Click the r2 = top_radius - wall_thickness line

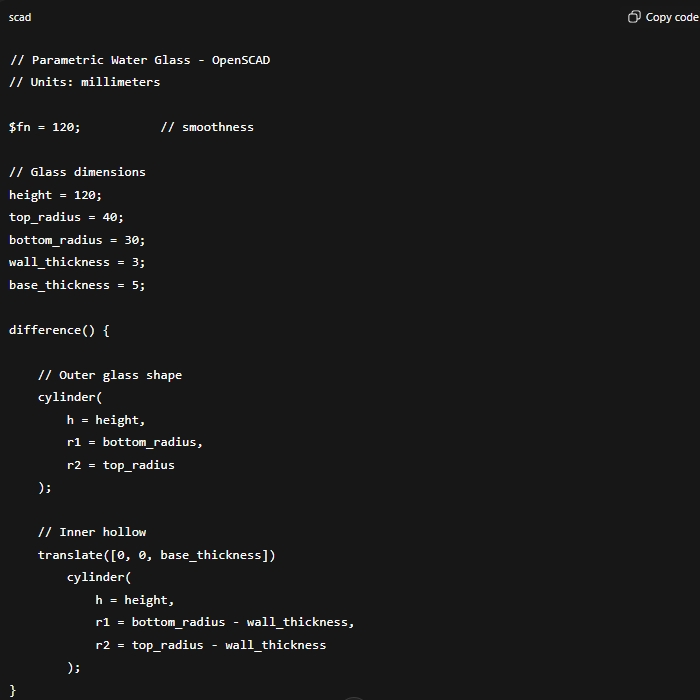[x=210, y=645]
